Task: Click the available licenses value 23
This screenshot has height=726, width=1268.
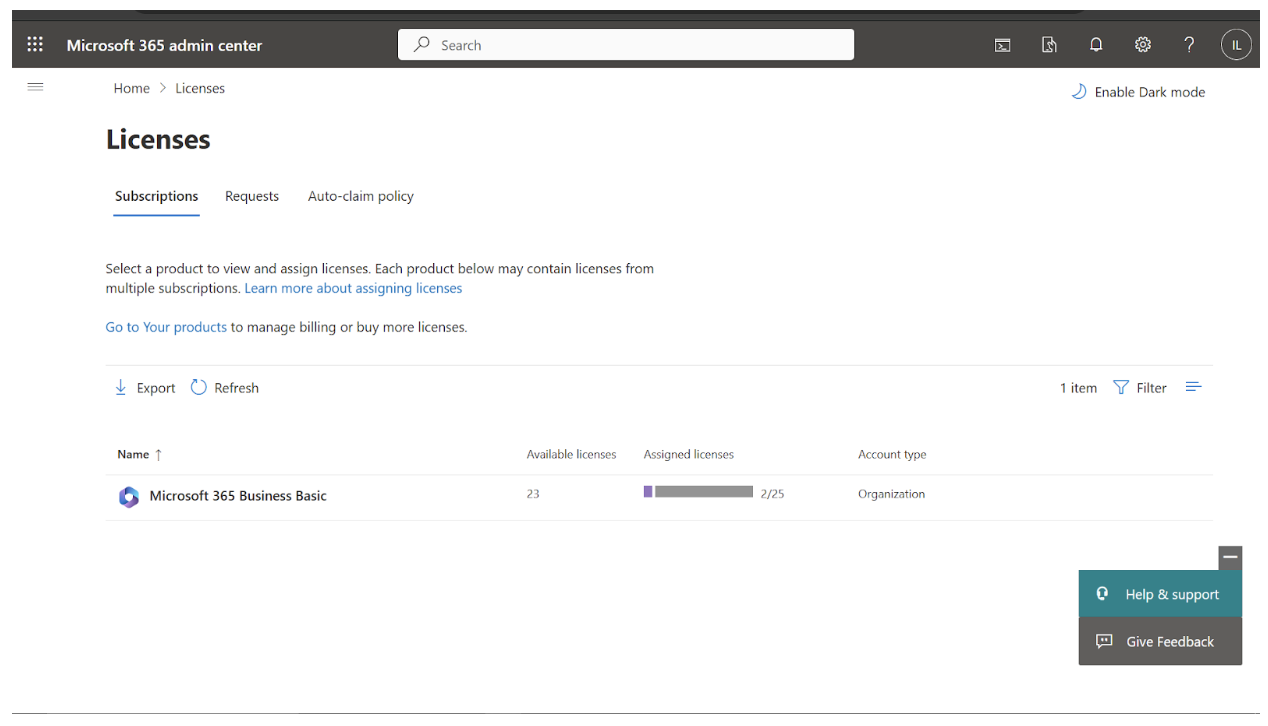Action: pos(533,494)
